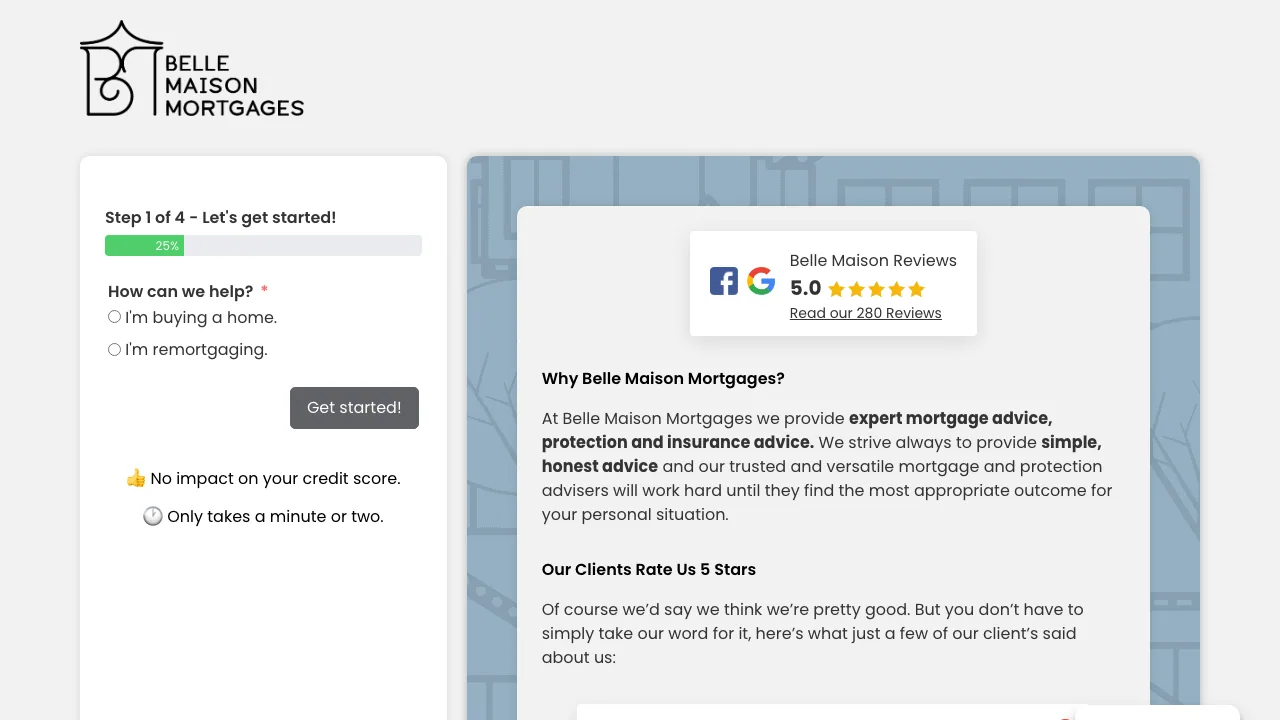Choose the buying a home option text label
Viewport: 1280px width, 720px height.
199,317
